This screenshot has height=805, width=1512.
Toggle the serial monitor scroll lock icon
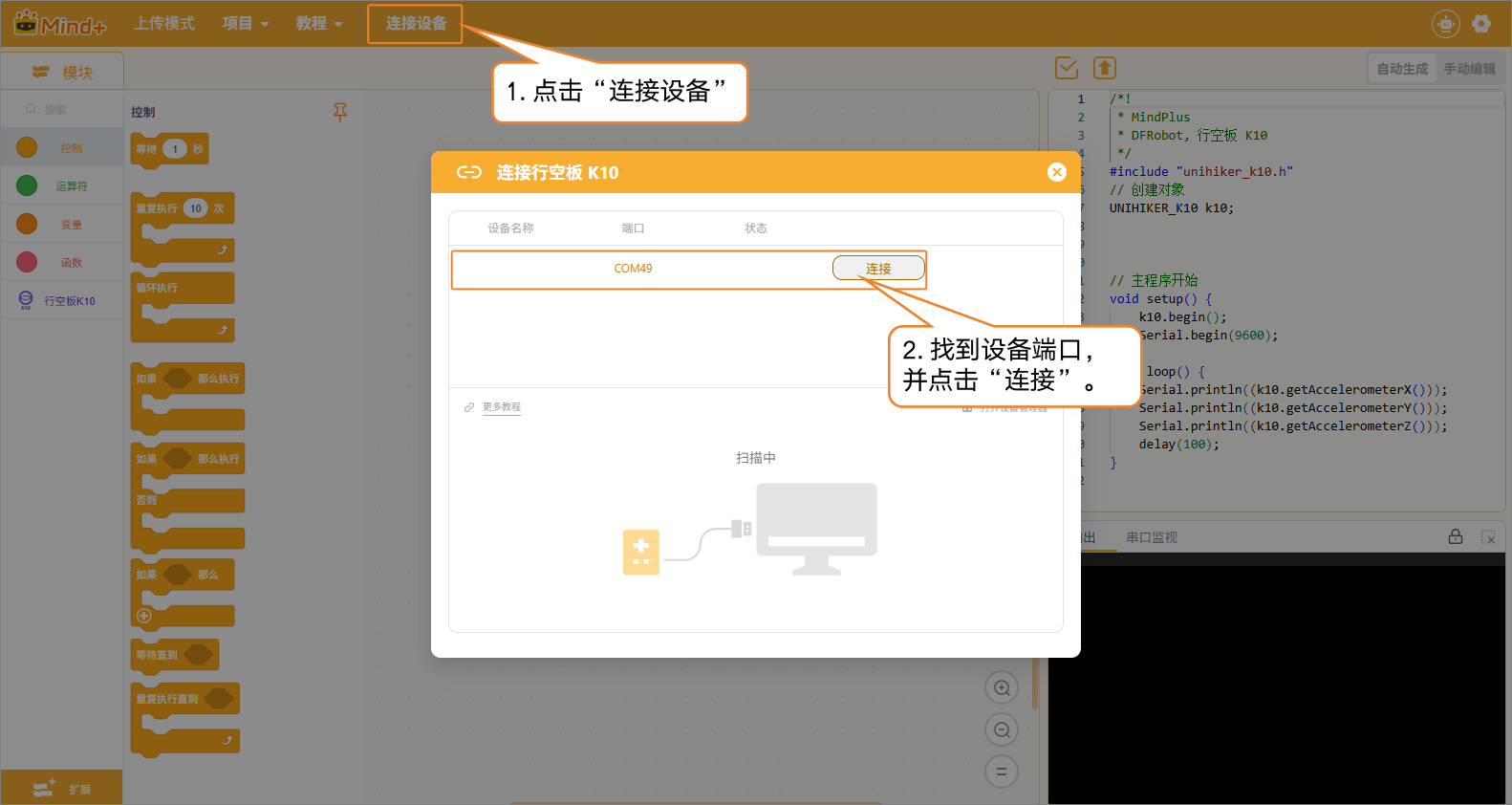(x=1456, y=537)
